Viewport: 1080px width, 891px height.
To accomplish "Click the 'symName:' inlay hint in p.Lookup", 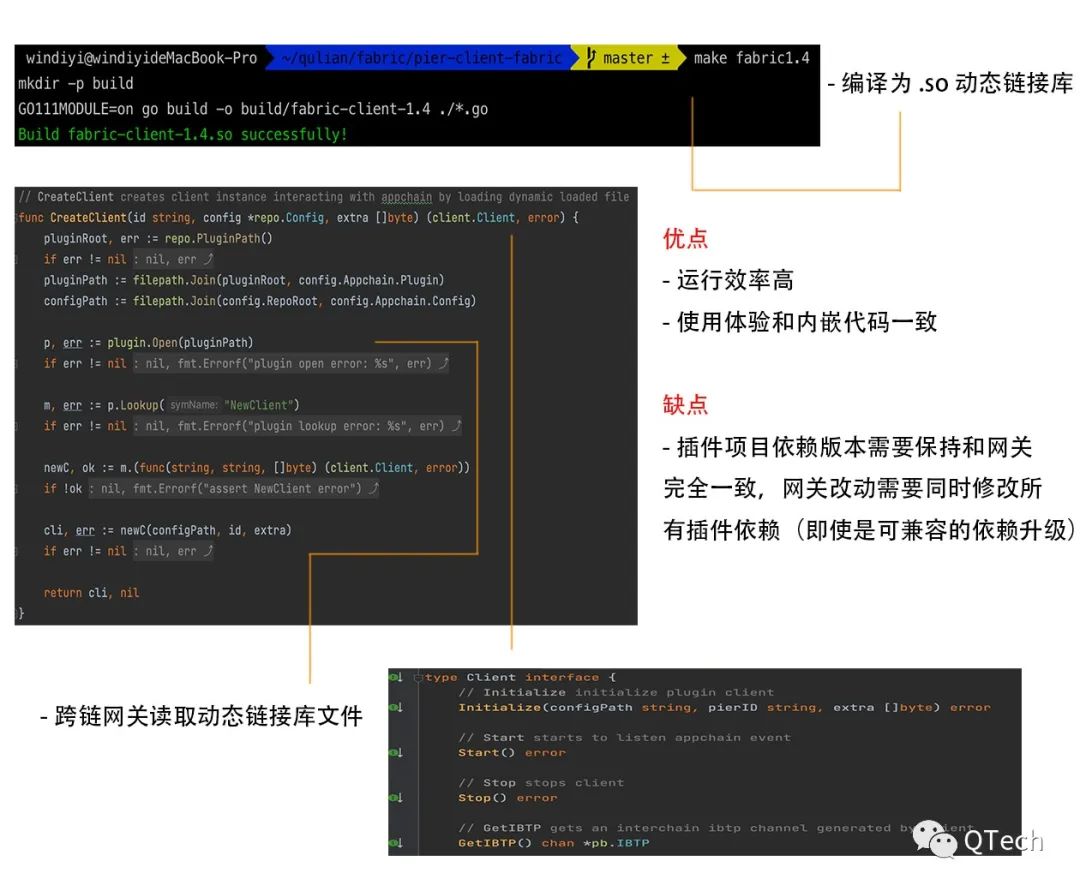I will pyautogui.click(x=194, y=406).
